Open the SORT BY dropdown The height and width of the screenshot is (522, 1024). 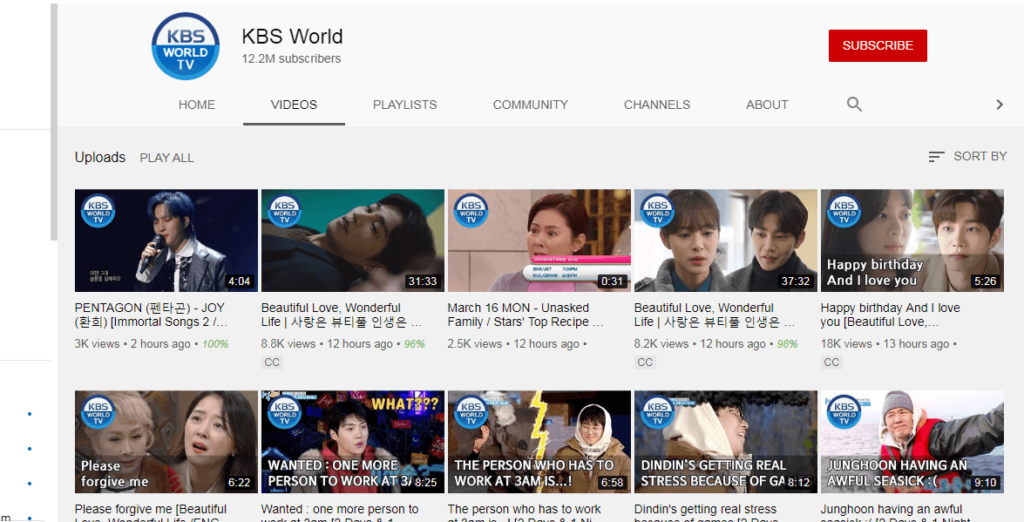coord(967,157)
